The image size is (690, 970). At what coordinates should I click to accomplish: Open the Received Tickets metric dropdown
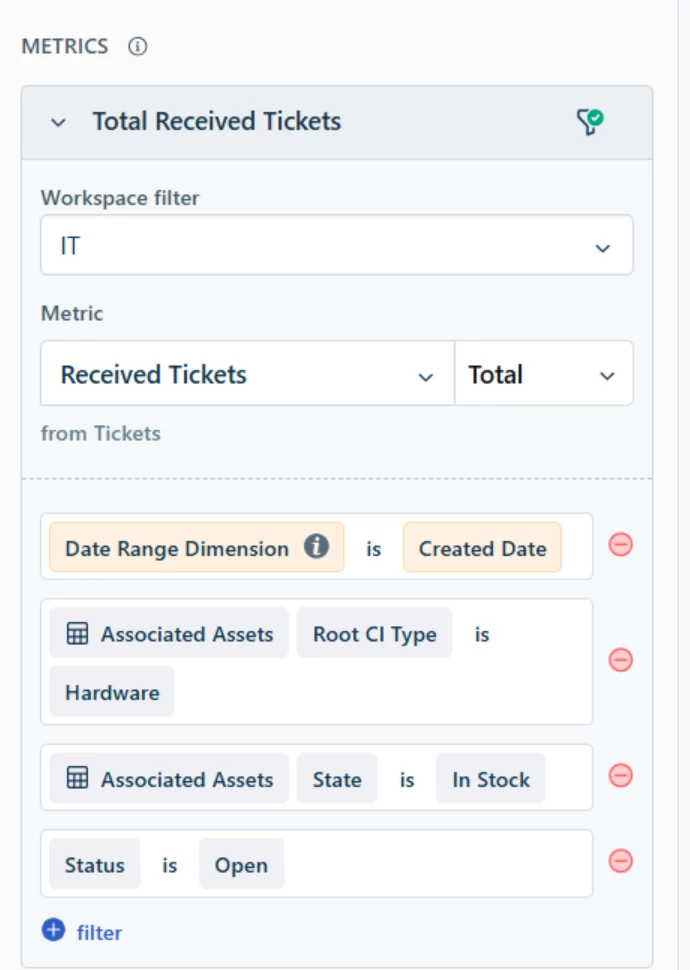click(x=248, y=374)
